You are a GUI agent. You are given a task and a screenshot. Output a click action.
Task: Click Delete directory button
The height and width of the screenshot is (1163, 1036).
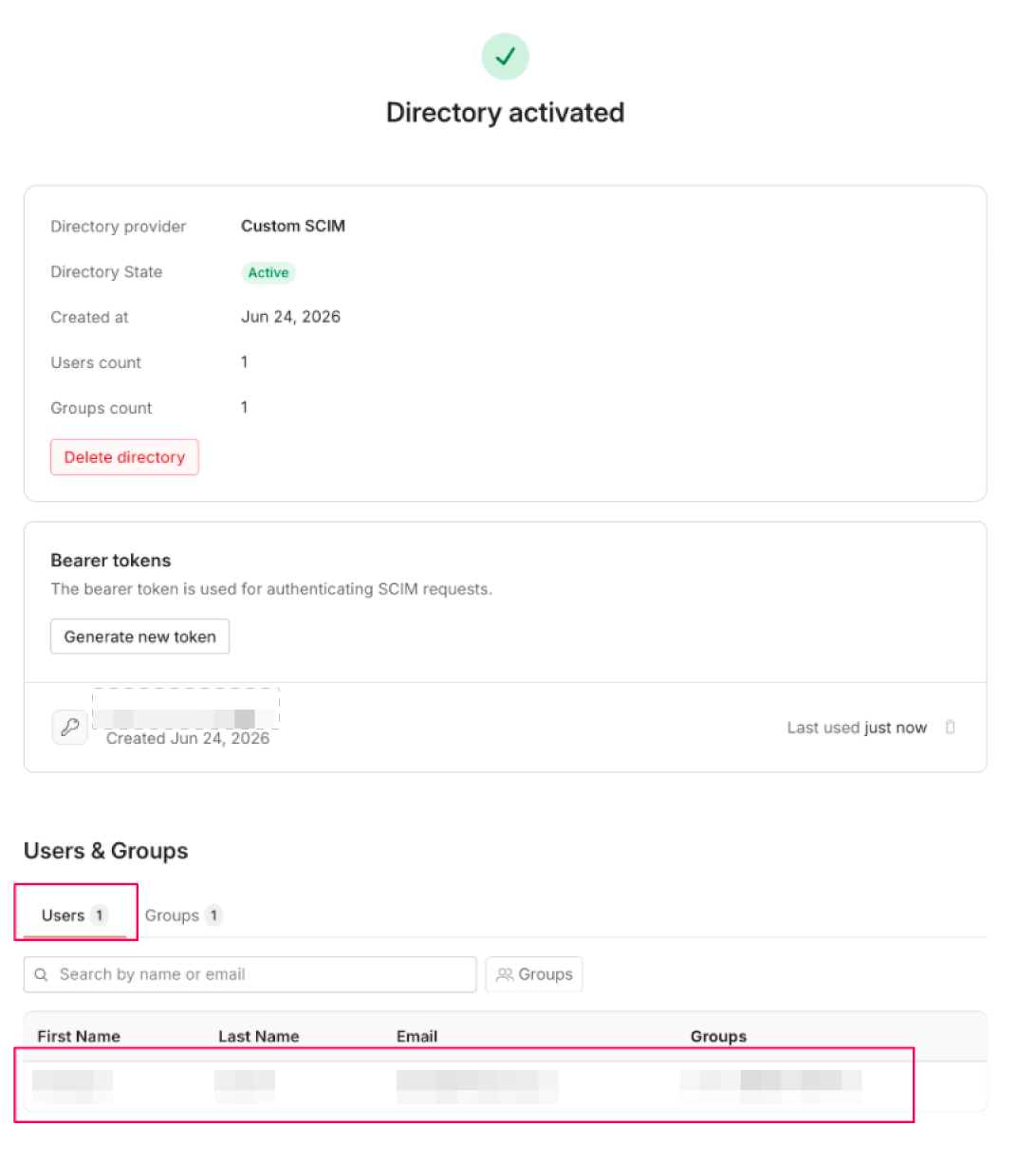124,457
